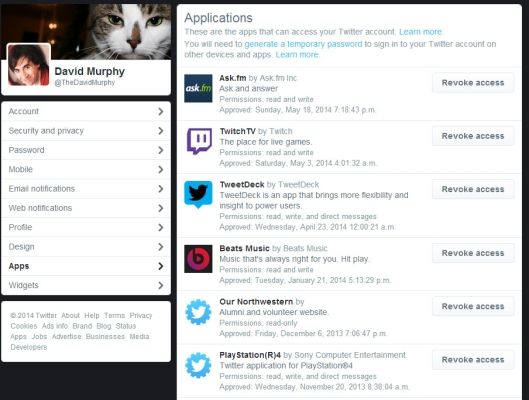Open the Design settings section
Image resolution: width=529 pixels, height=400 pixels.
tap(86, 247)
